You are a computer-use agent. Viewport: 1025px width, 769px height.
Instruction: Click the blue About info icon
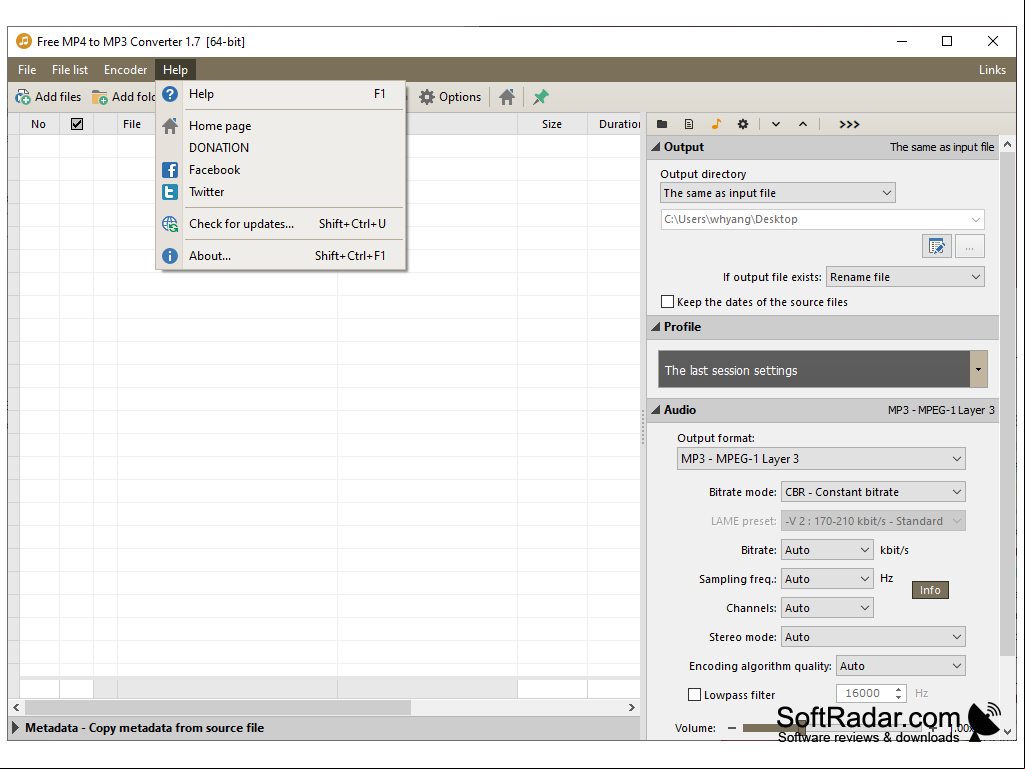point(170,256)
